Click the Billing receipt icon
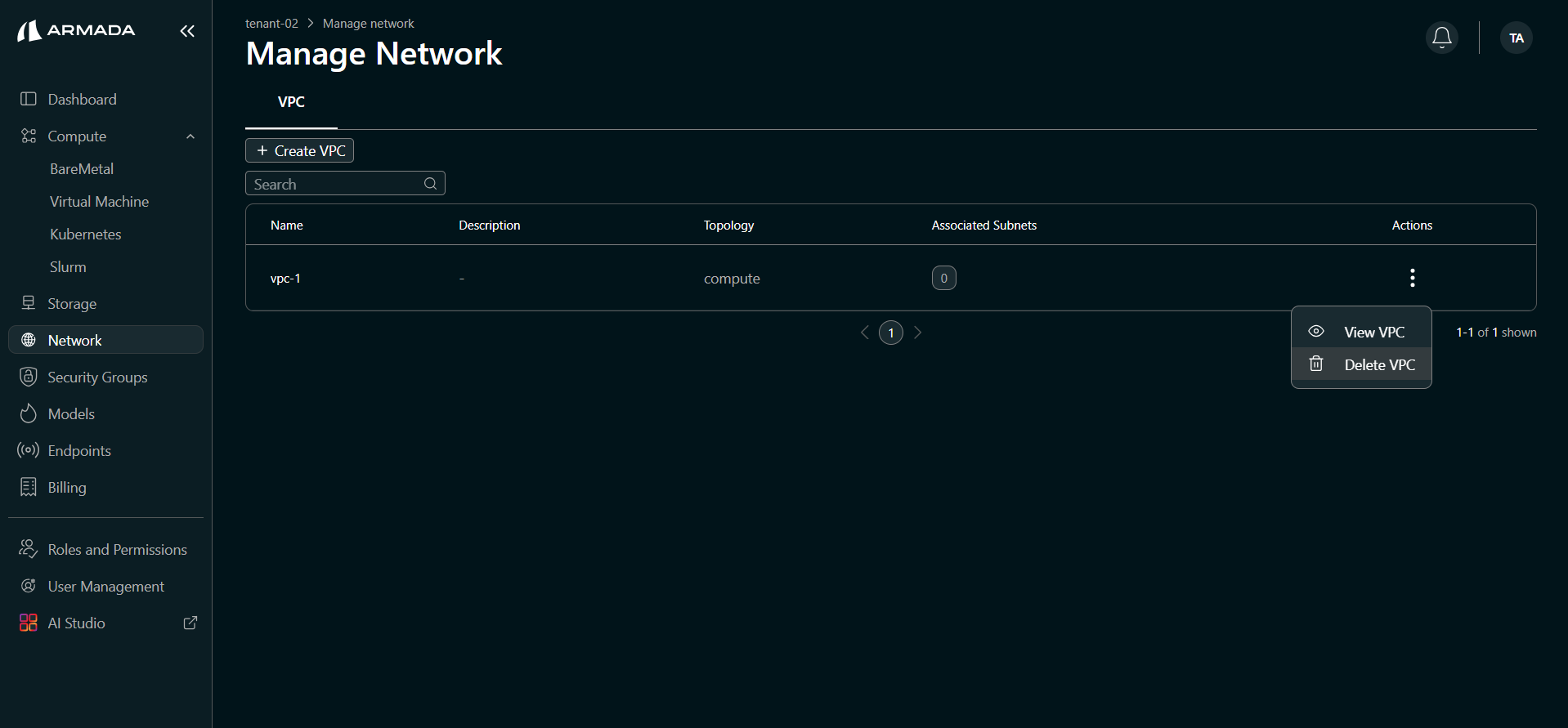The image size is (1568, 728). point(29,487)
